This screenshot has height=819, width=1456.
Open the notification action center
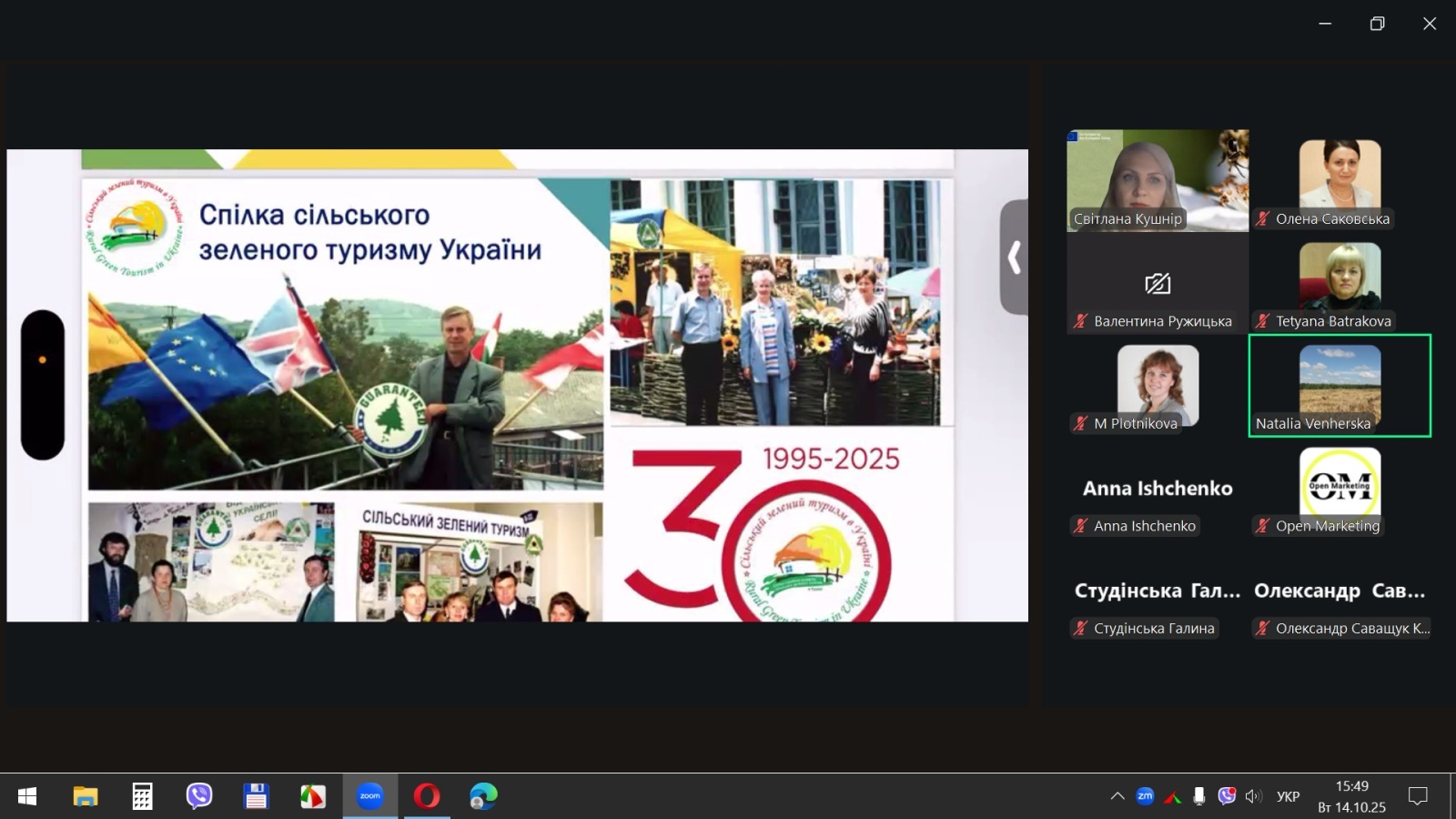pos(1417,796)
